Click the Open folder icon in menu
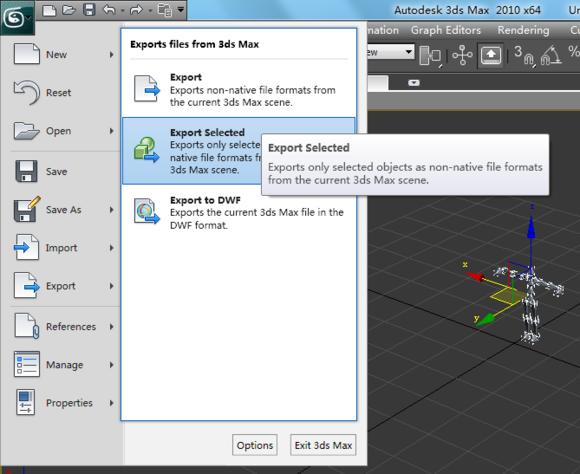580x474 pixels. pos(26,131)
